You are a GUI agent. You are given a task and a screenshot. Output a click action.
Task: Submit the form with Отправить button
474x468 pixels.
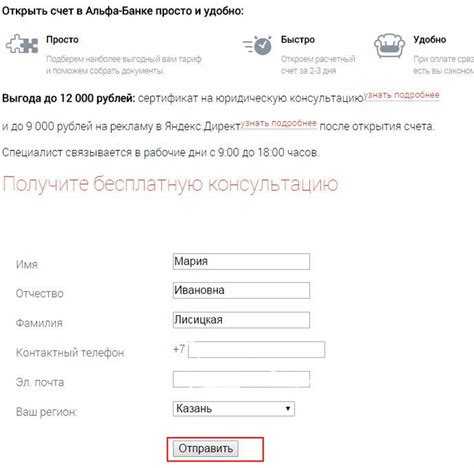tap(206, 449)
